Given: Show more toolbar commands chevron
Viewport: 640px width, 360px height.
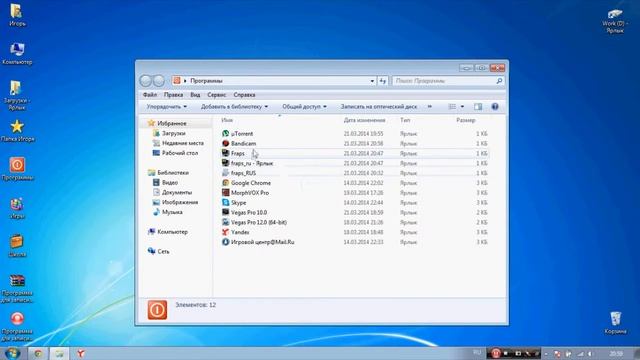Looking at the screenshot, I should [x=429, y=107].
